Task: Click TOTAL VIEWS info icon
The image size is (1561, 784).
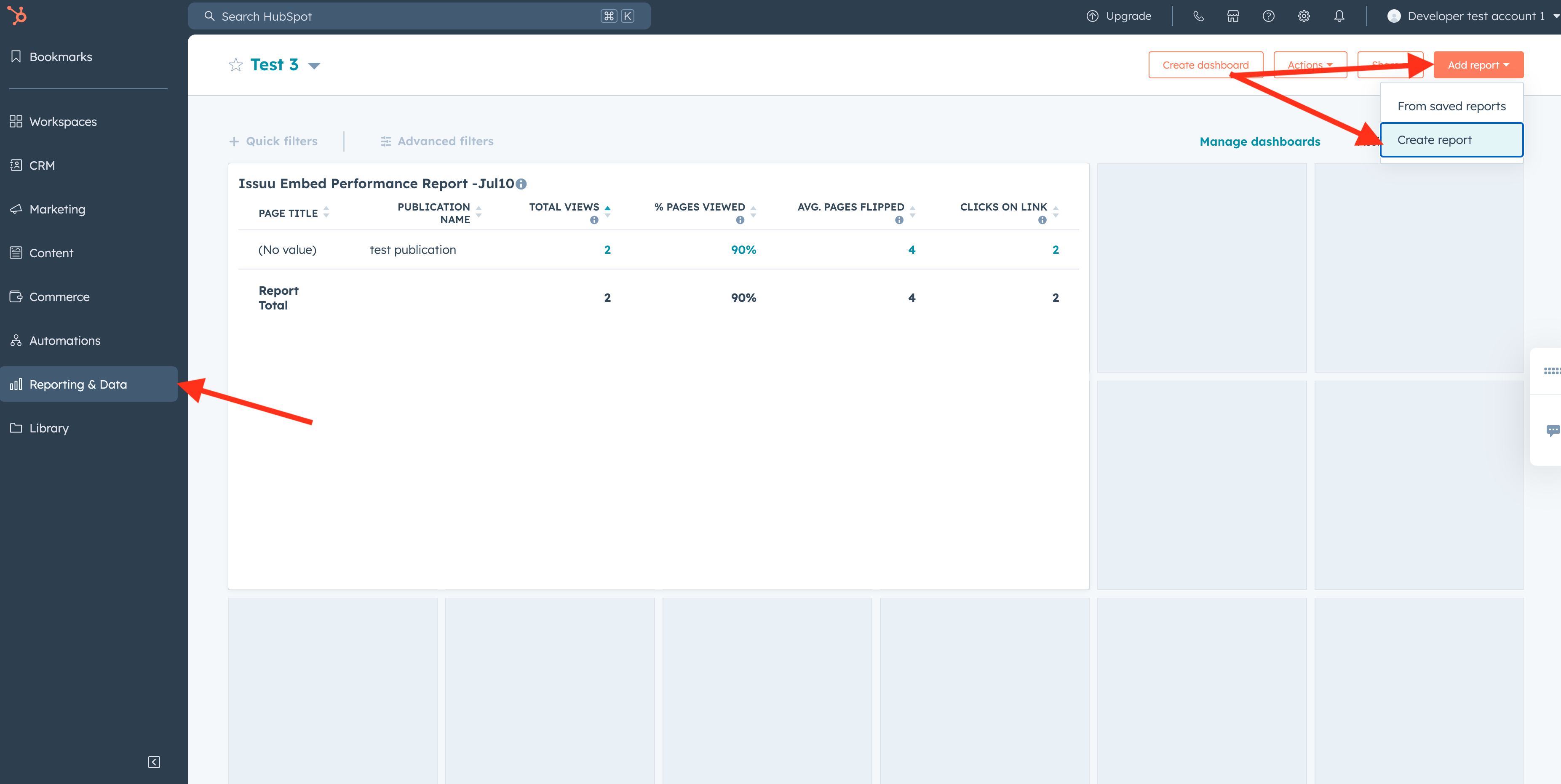Action: [594, 220]
